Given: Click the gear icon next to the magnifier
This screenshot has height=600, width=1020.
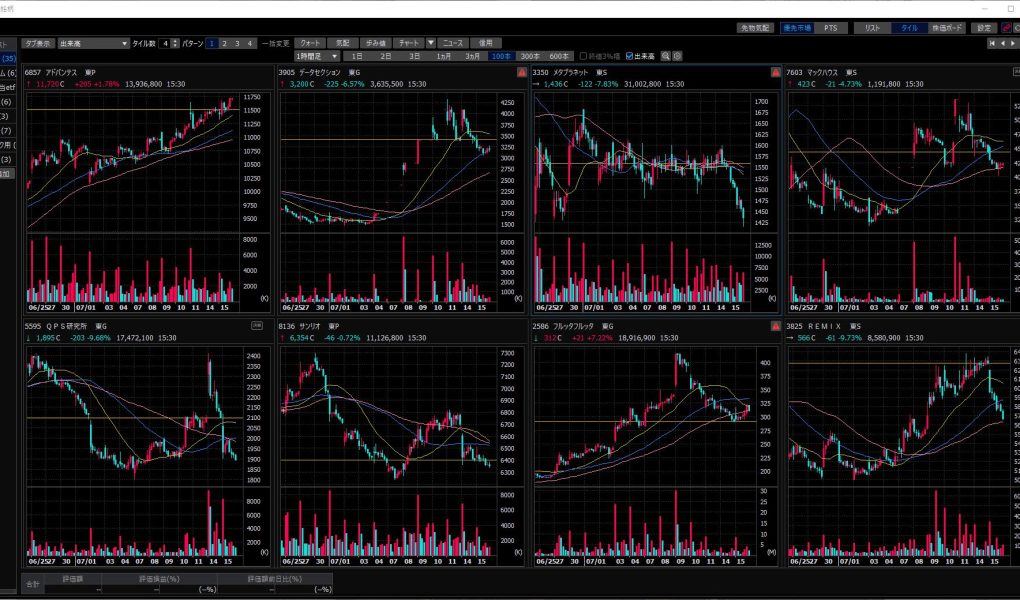Looking at the screenshot, I should click(x=677, y=56).
